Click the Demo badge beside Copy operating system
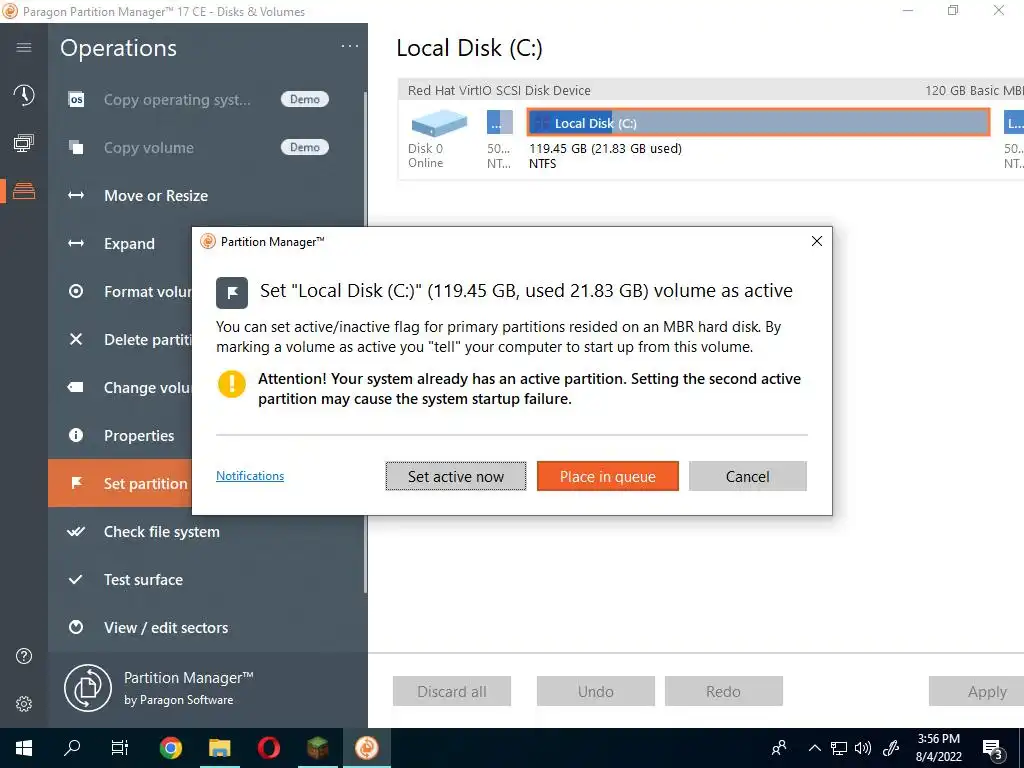The height and width of the screenshot is (768, 1024). [305, 99]
